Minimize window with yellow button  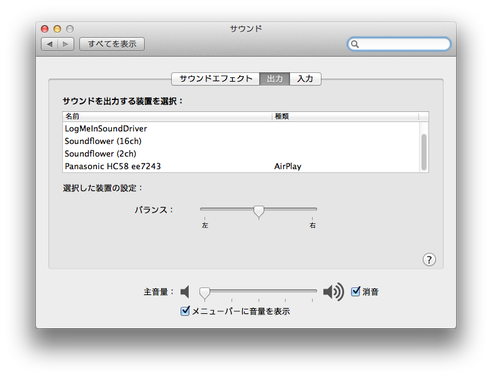[57, 29]
